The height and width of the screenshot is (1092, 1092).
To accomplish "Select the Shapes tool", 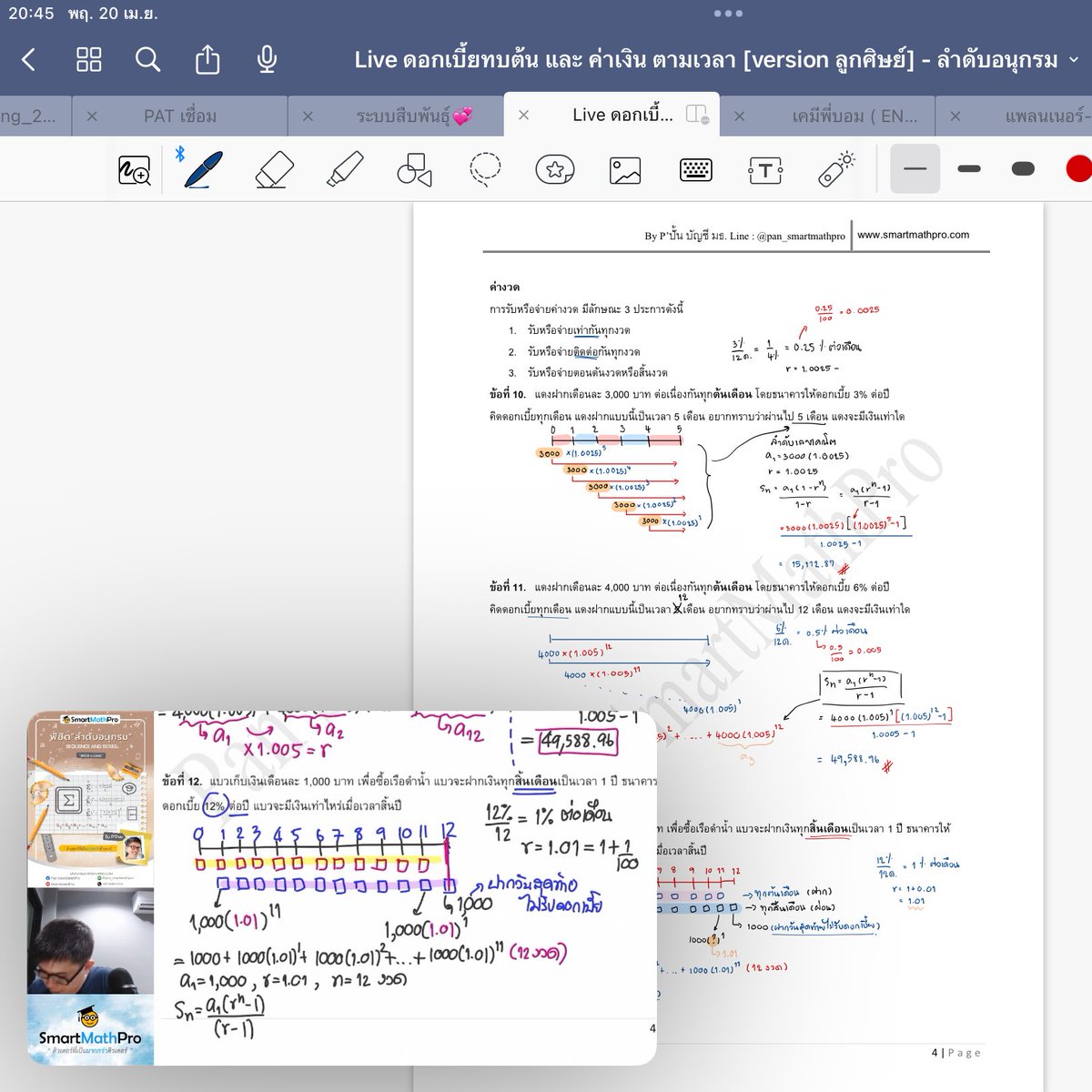I will 414,169.
